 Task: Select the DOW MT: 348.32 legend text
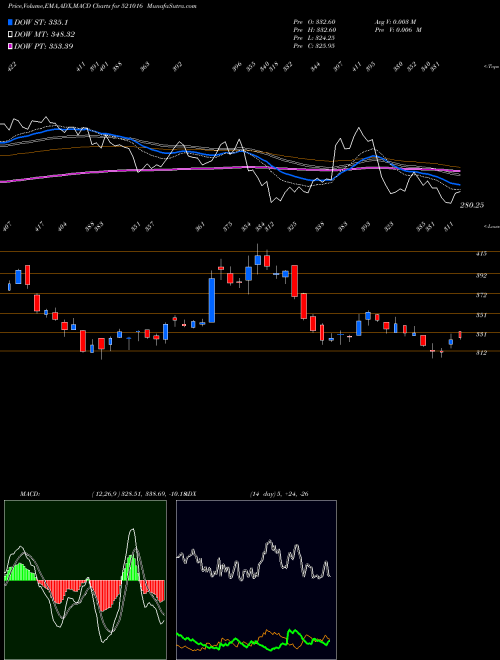(45, 34)
